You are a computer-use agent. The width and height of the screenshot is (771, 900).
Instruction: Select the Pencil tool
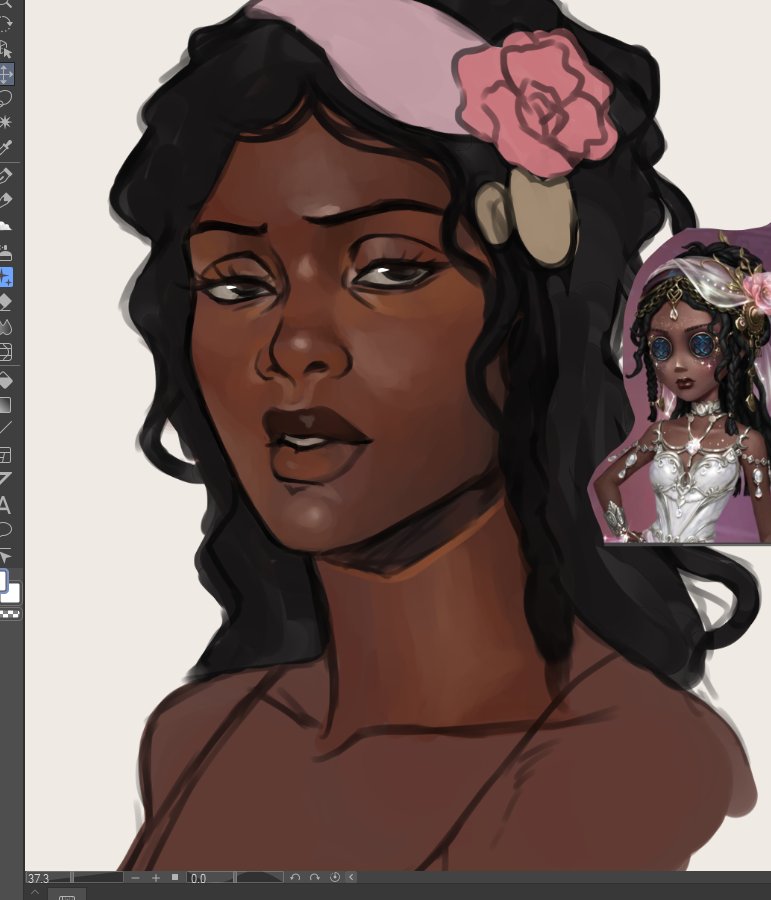click(x=5, y=200)
